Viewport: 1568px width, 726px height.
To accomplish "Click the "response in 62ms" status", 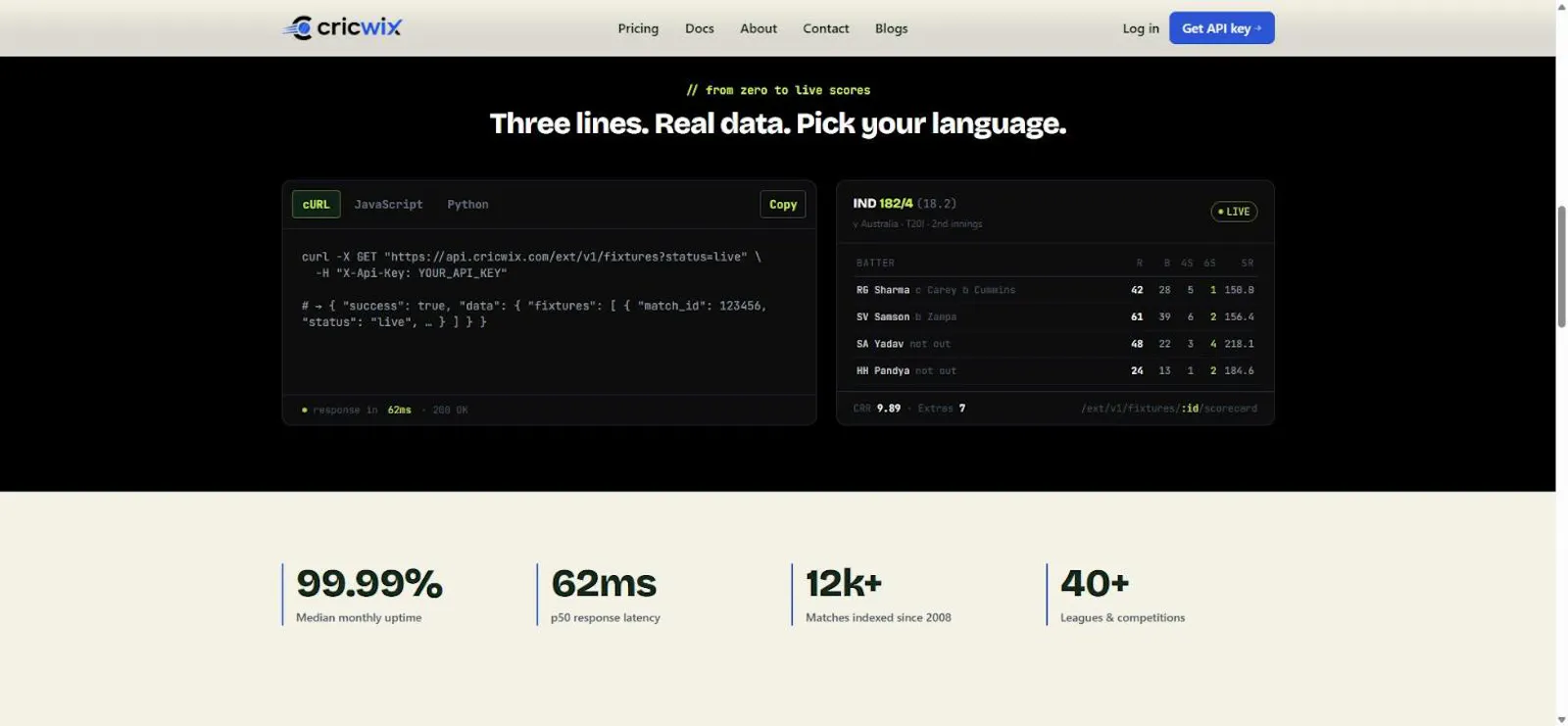I will [357, 410].
